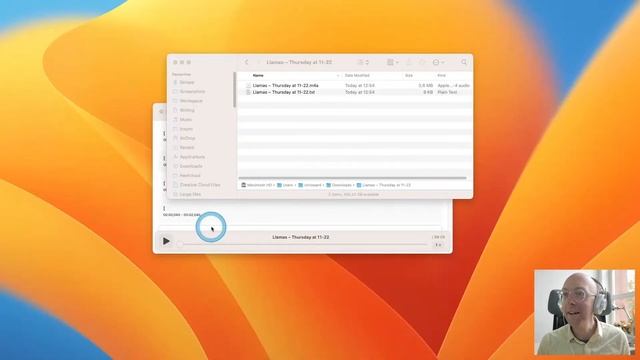Click the Finder horizontal scrollbar
The width and height of the screenshot is (640, 360).
click(x=352, y=178)
